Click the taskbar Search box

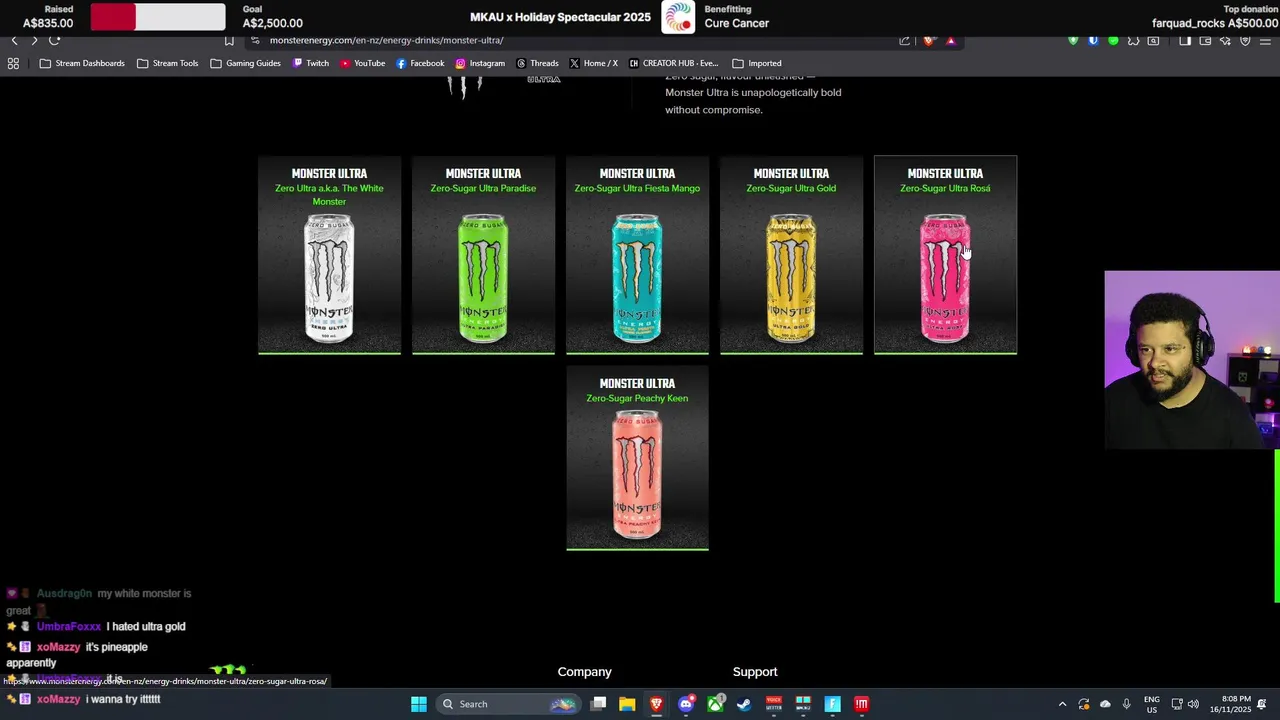(509, 704)
